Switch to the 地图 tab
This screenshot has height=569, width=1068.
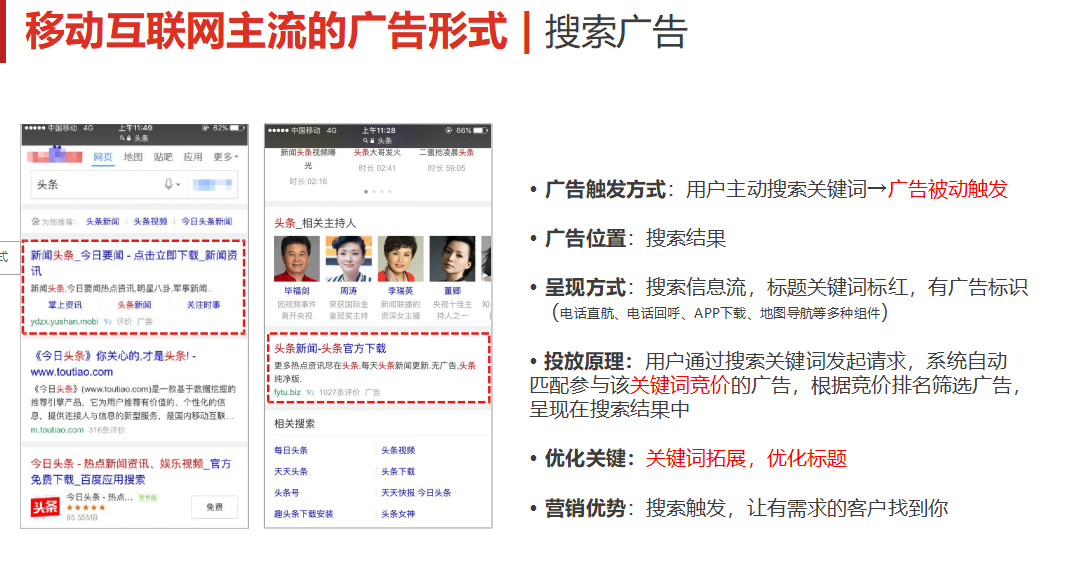point(133,157)
